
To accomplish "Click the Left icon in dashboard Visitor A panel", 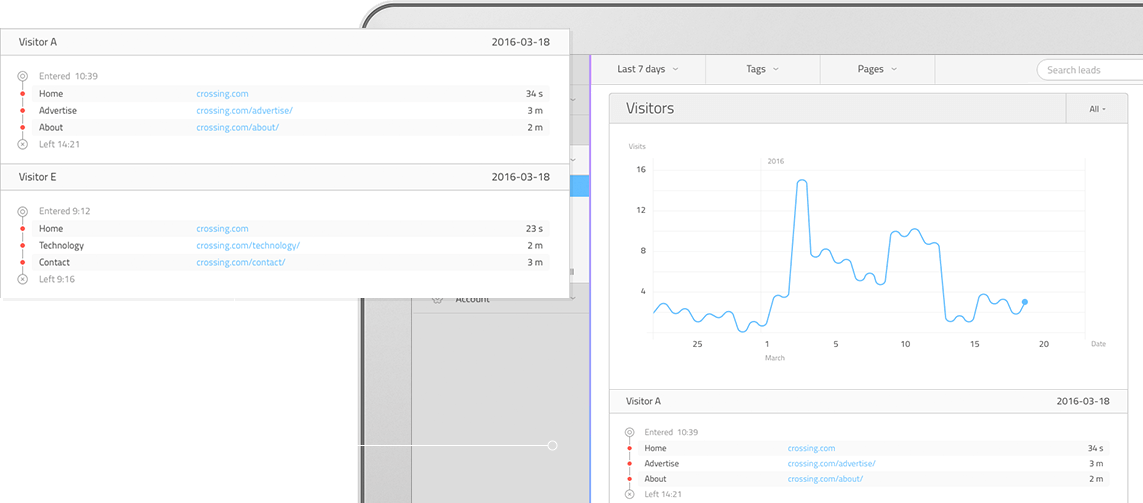I will [x=629, y=494].
